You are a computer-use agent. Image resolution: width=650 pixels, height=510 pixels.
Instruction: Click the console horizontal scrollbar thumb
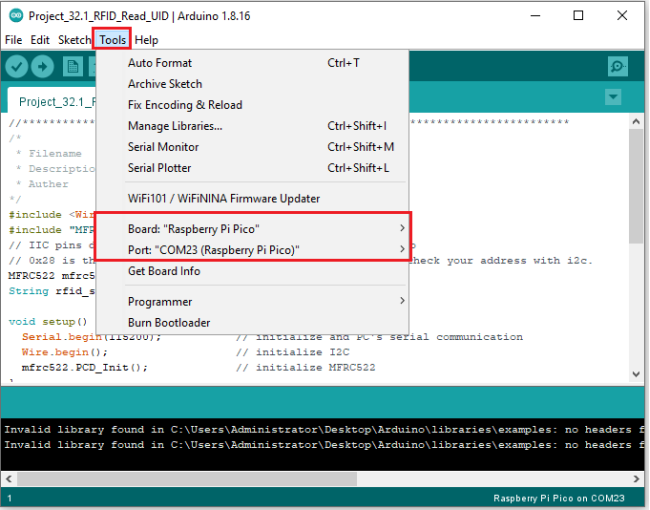click(187, 479)
